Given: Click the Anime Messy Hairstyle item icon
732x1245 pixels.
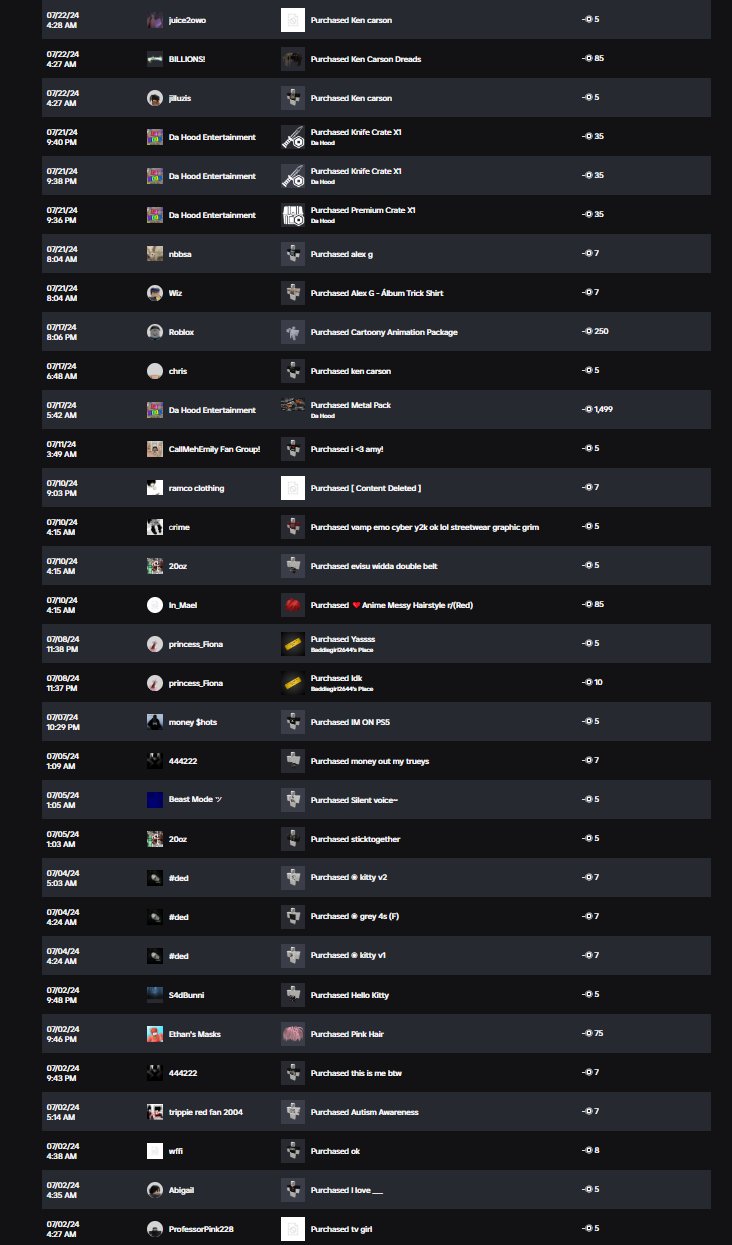Looking at the screenshot, I should point(292,605).
